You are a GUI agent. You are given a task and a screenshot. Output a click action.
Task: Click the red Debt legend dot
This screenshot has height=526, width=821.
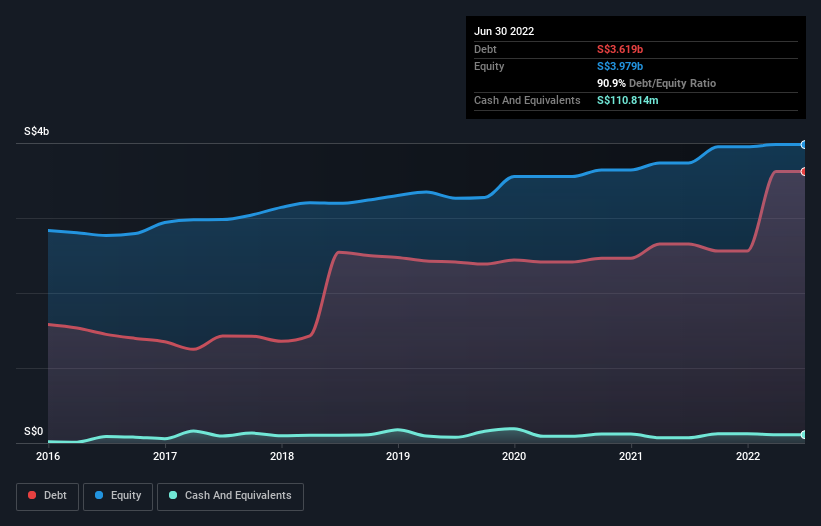coord(32,495)
